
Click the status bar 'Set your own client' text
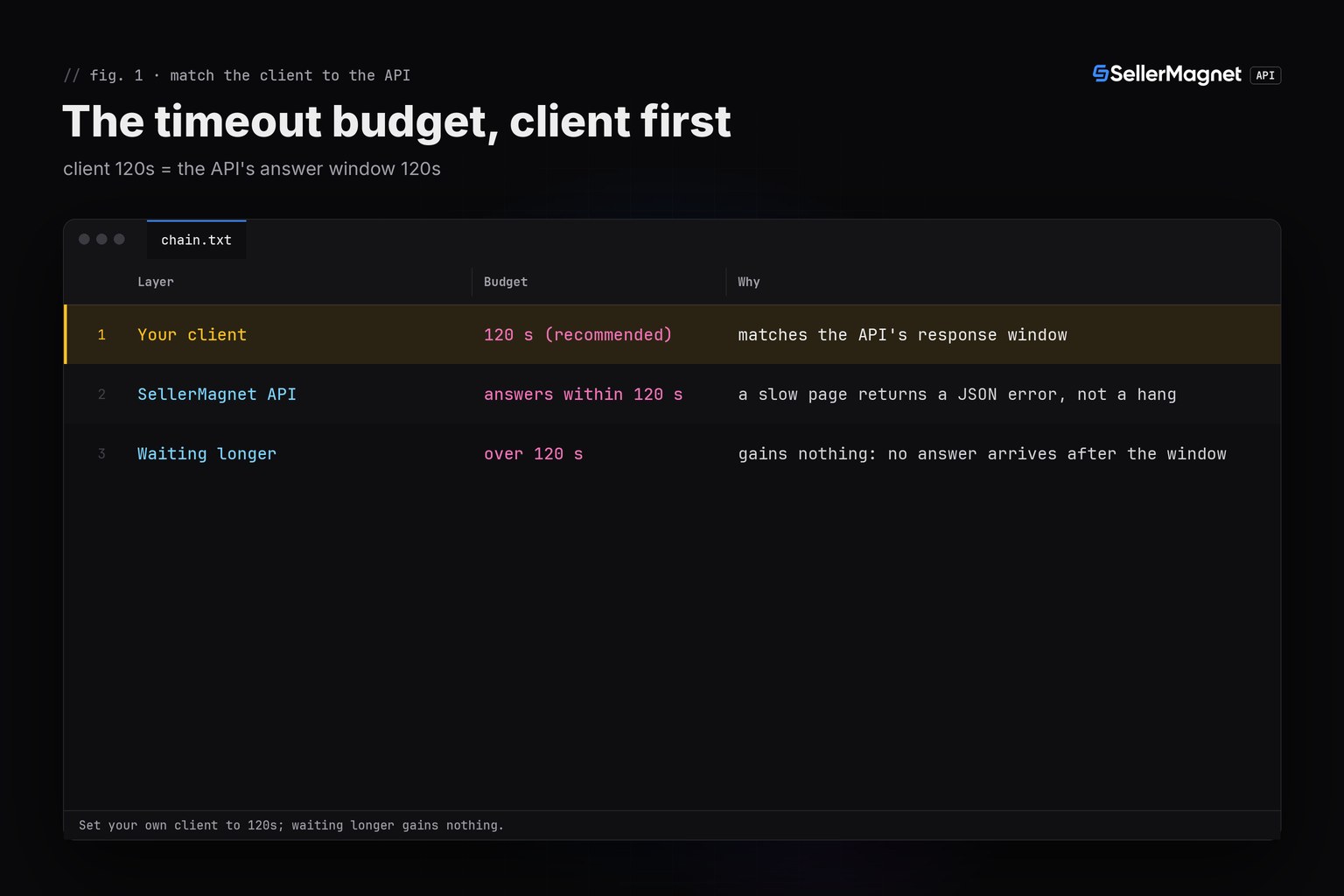[x=149, y=825]
